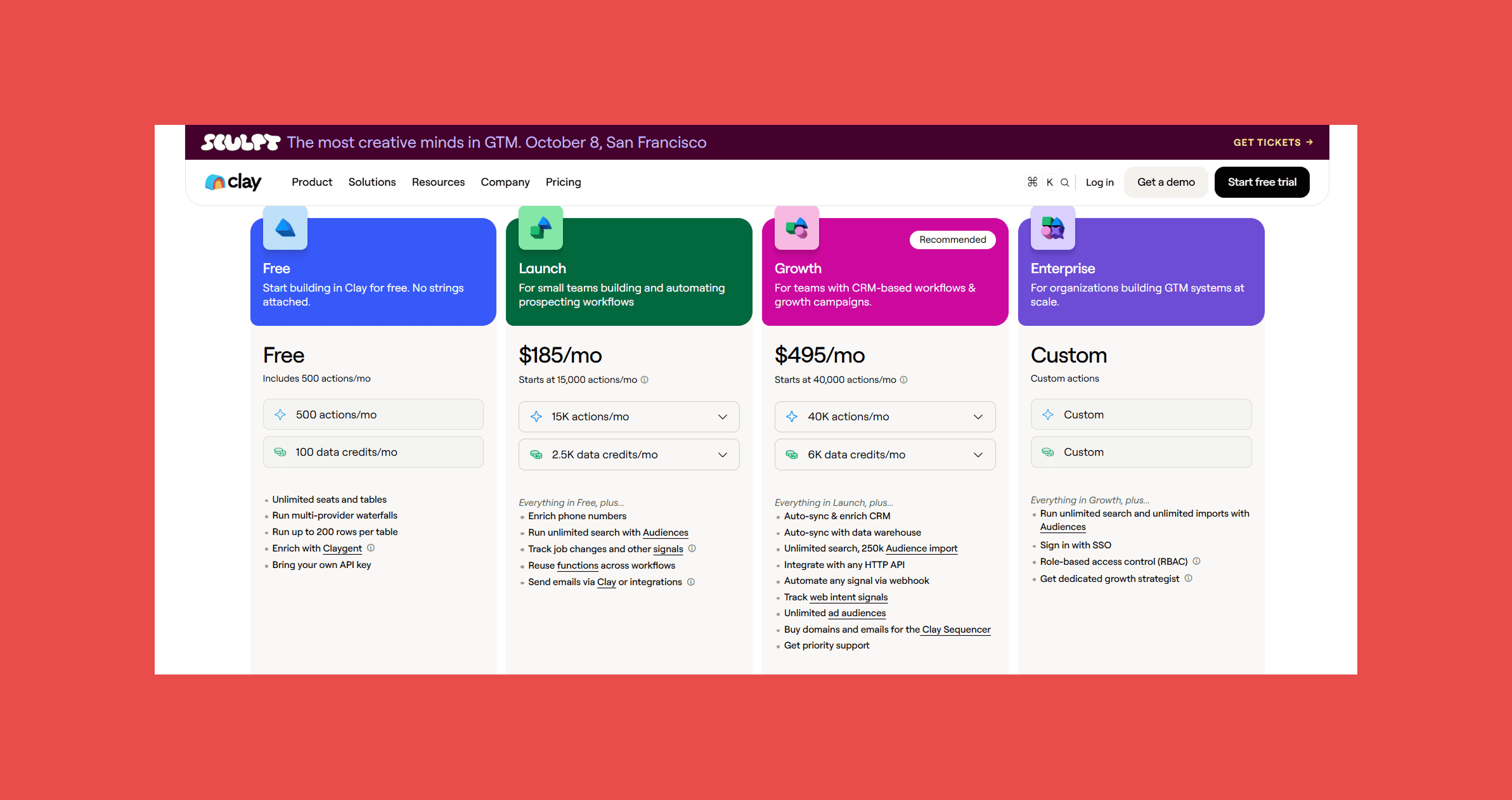Viewport: 1512px width, 800px height.
Task: Expand the 15K actions/mo dropdown
Action: pyautogui.click(x=629, y=416)
